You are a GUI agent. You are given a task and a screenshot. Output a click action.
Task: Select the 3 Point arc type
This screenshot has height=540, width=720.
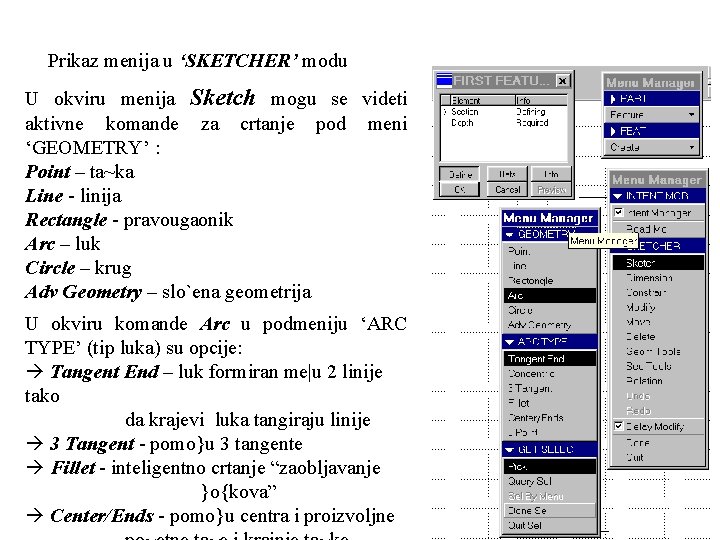coord(550,432)
